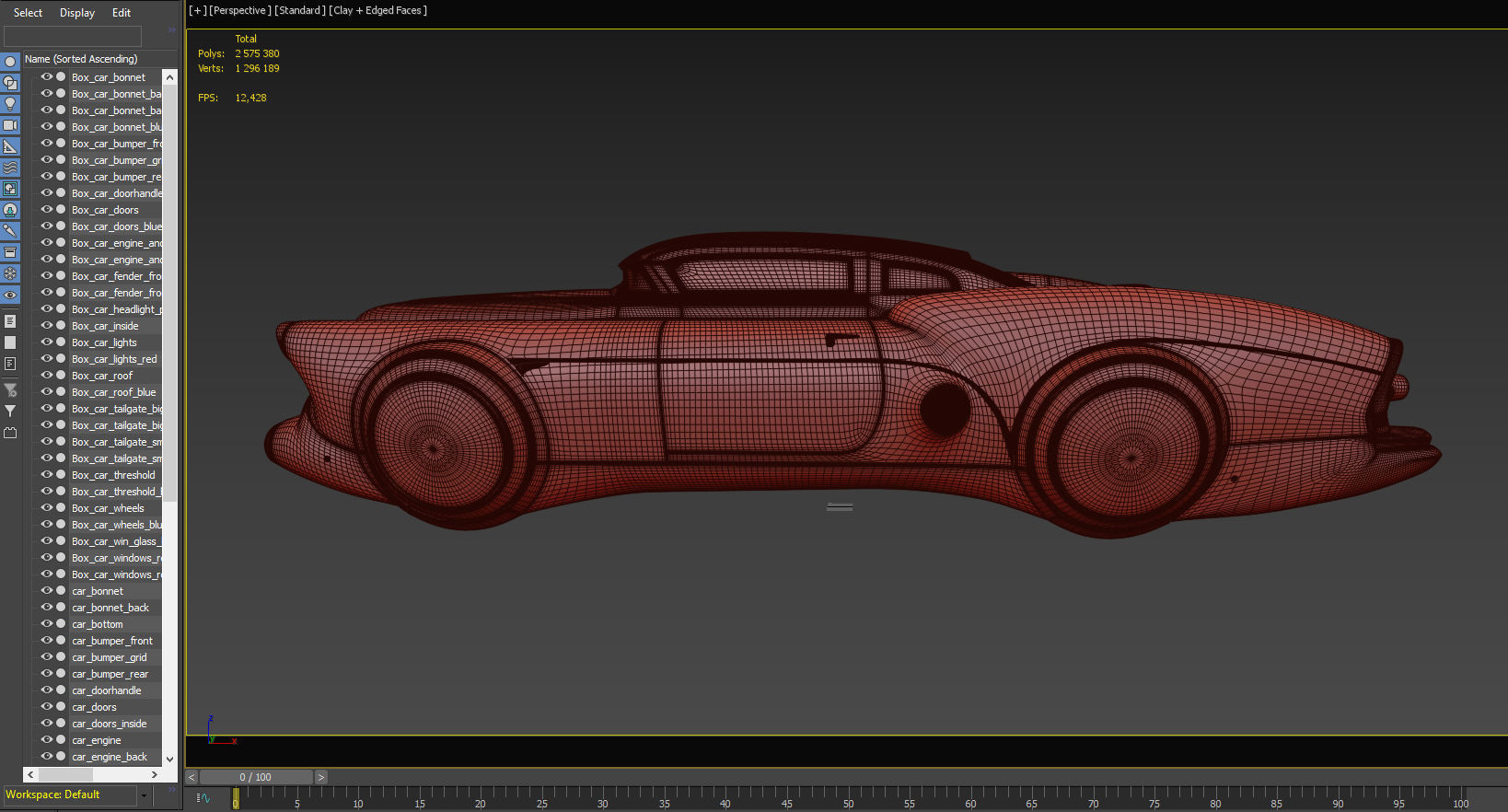Toggle Display Bones filter icon
This screenshot has width=1508, height=812.
[10, 231]
